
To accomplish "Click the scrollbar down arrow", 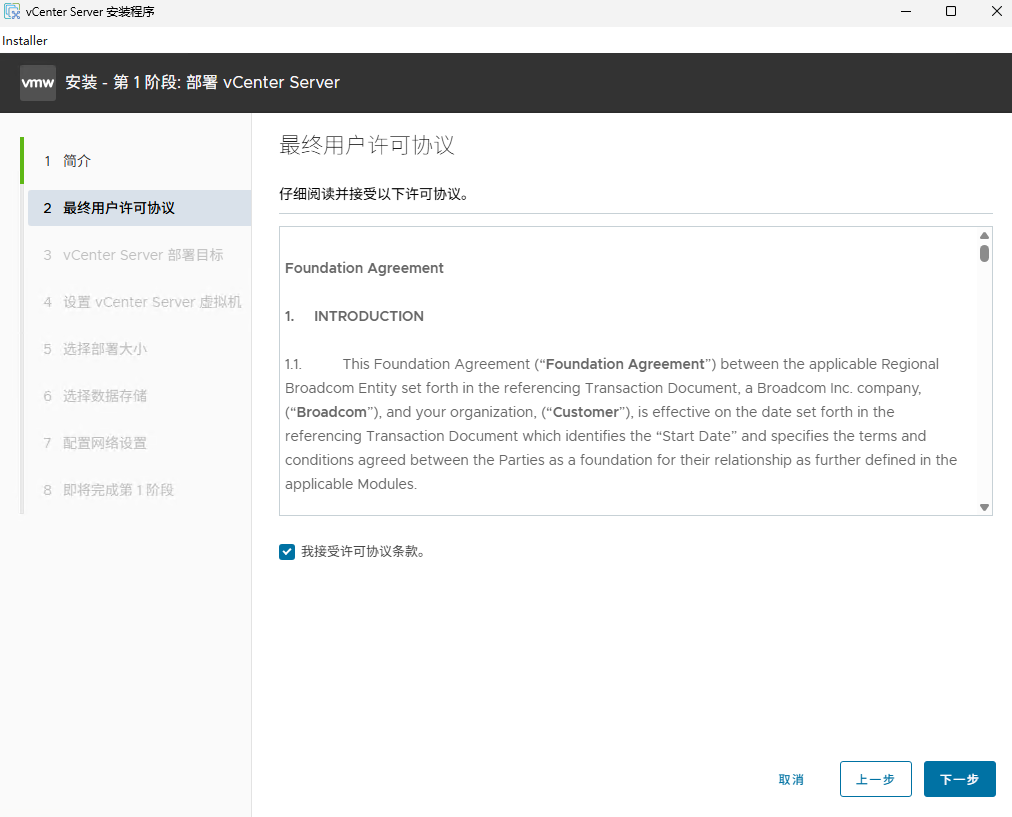I will point(984,507).
